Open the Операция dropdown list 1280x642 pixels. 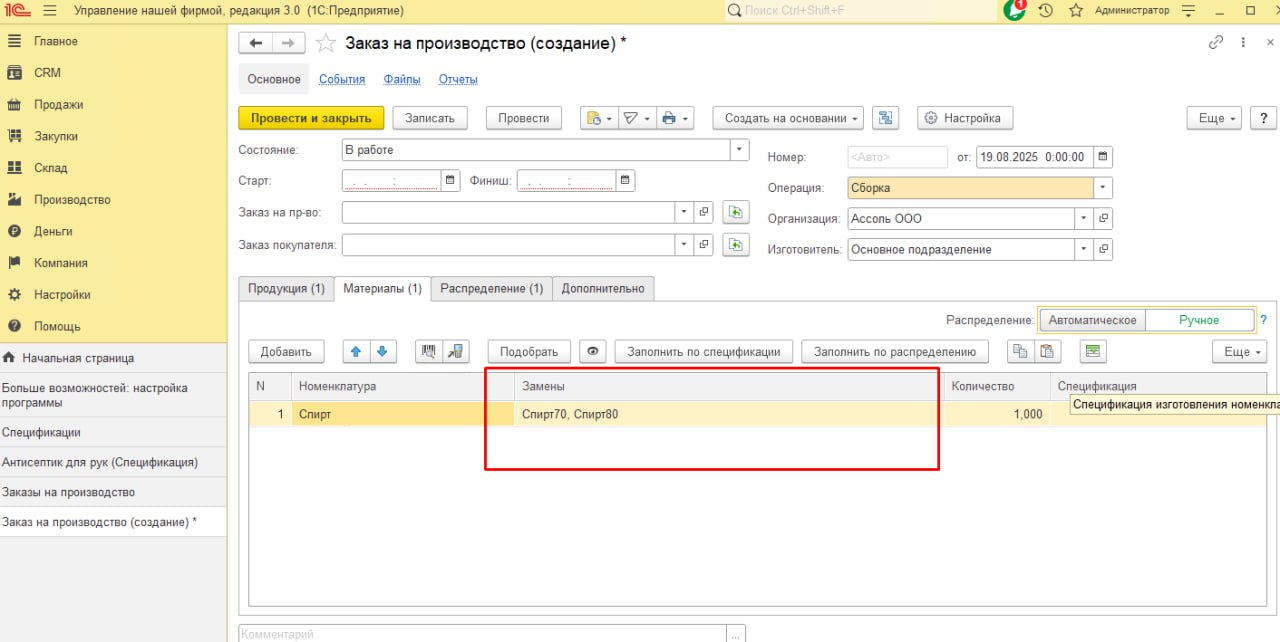pyautogui.click(x=1103, y=187)
